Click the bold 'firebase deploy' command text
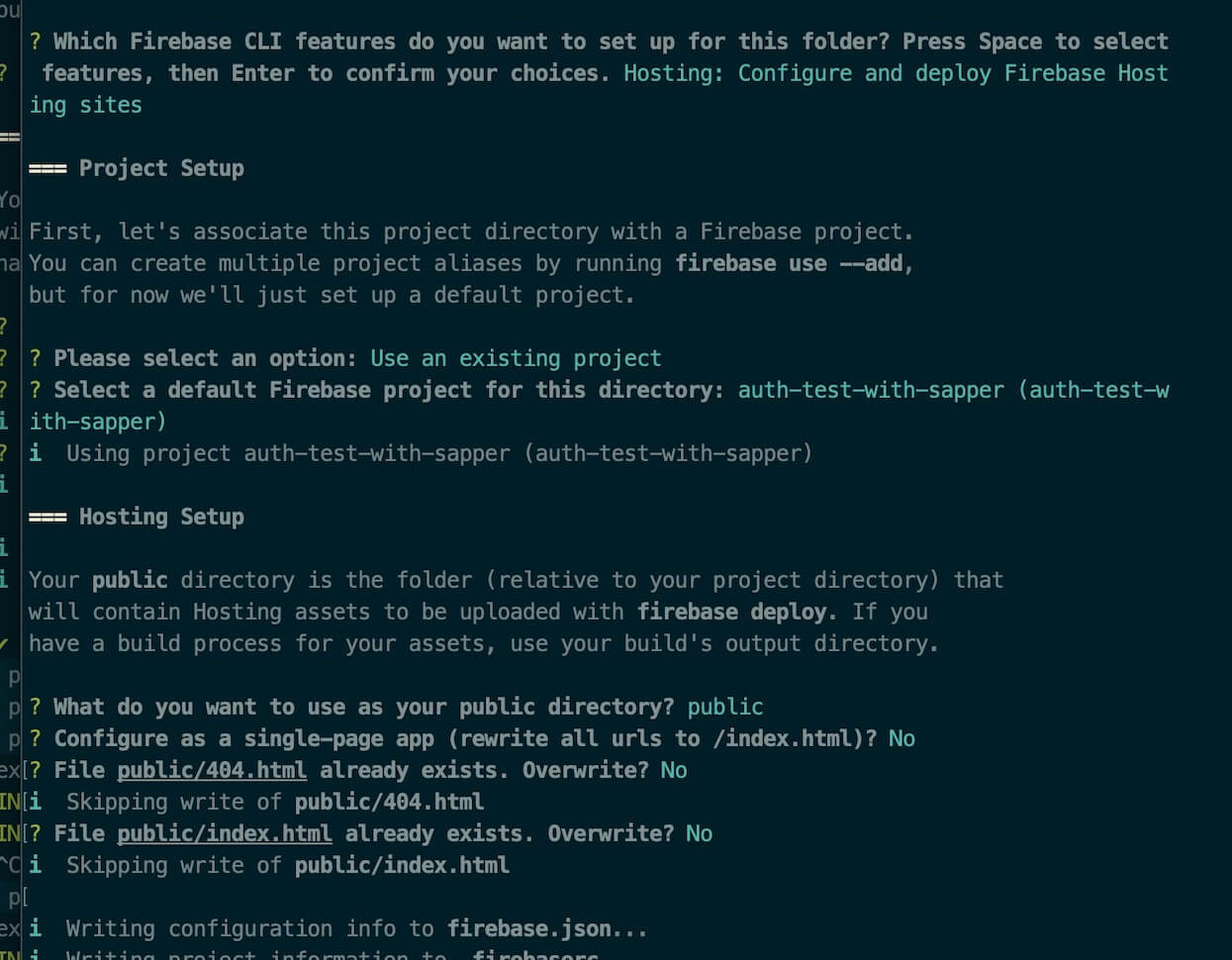The image size is (1232, 960). click(732, 612)
